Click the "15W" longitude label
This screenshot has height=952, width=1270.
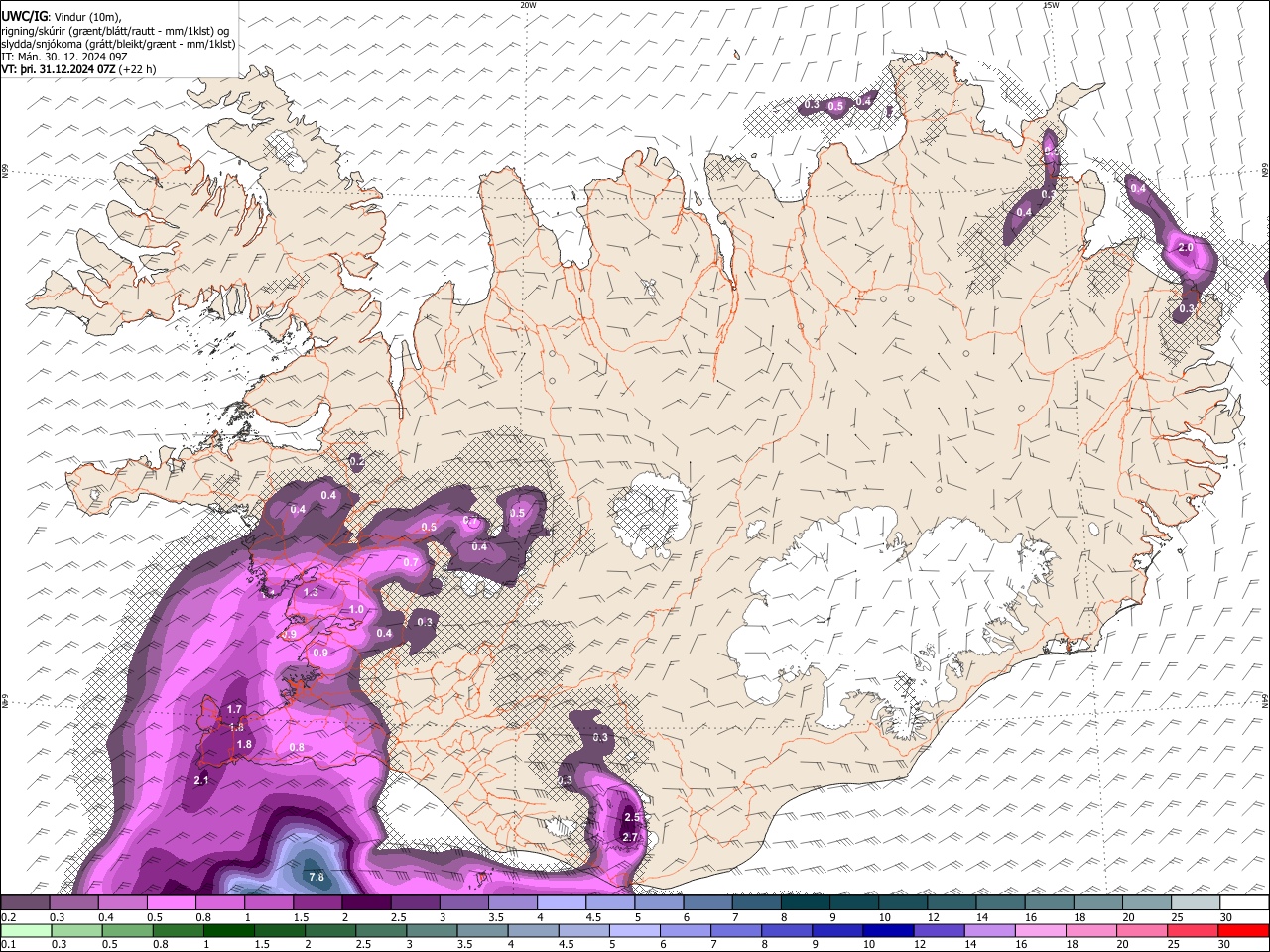point(1051,5)
